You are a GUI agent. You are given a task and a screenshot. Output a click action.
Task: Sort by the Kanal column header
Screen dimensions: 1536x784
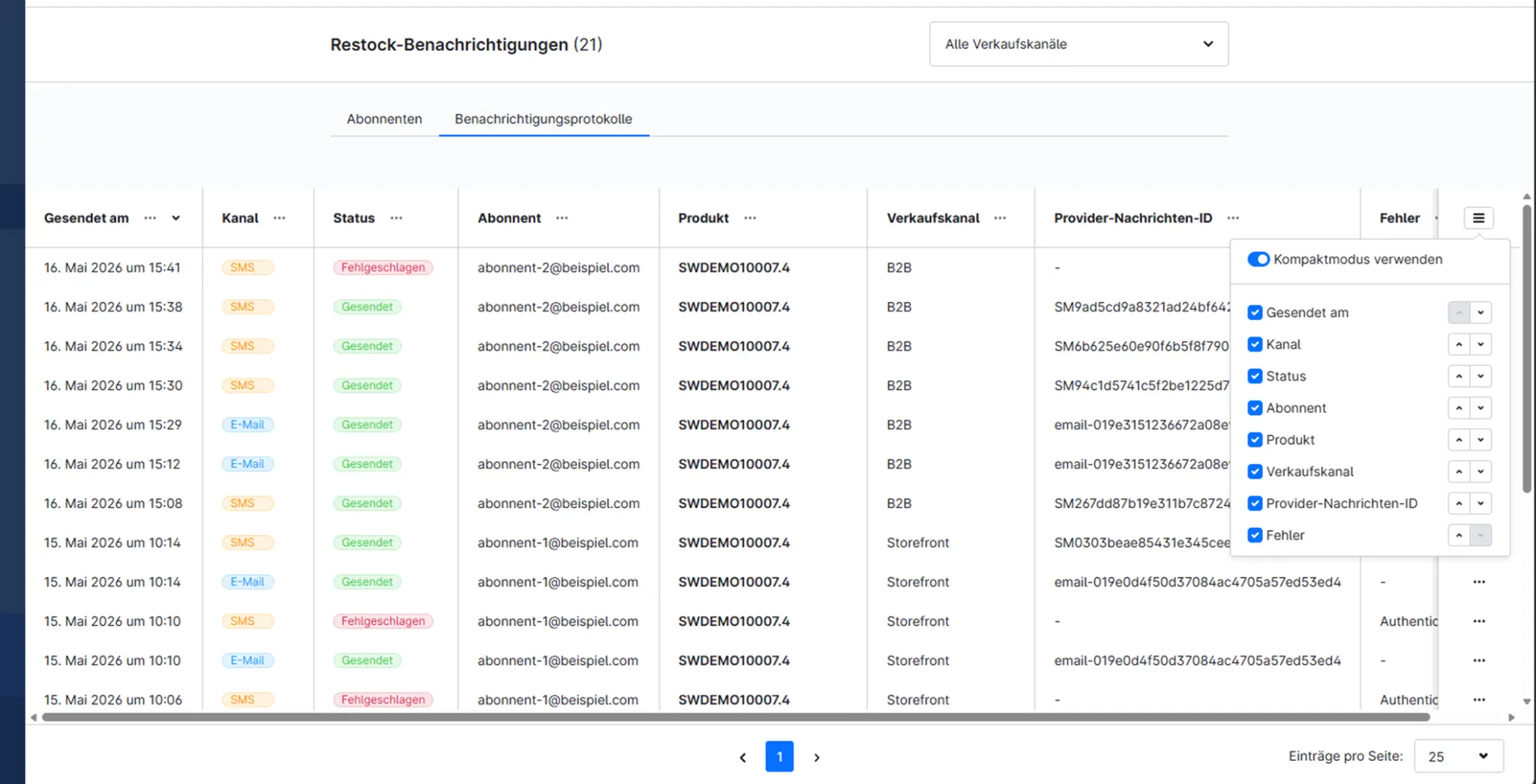(x=240, y=218)
